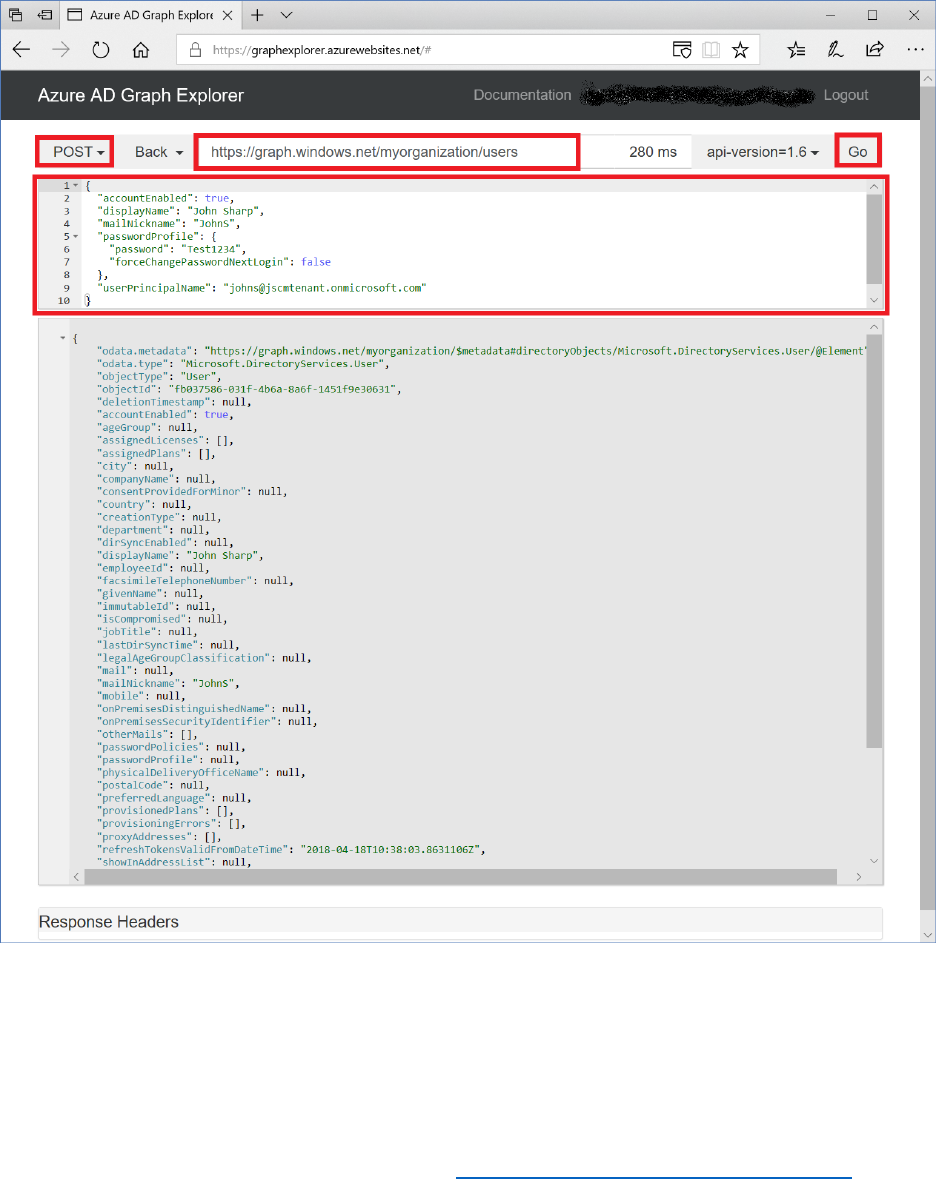Go to the browser Home icon
This screenshot has height=1179, width=936.
(x=141, y=50)
